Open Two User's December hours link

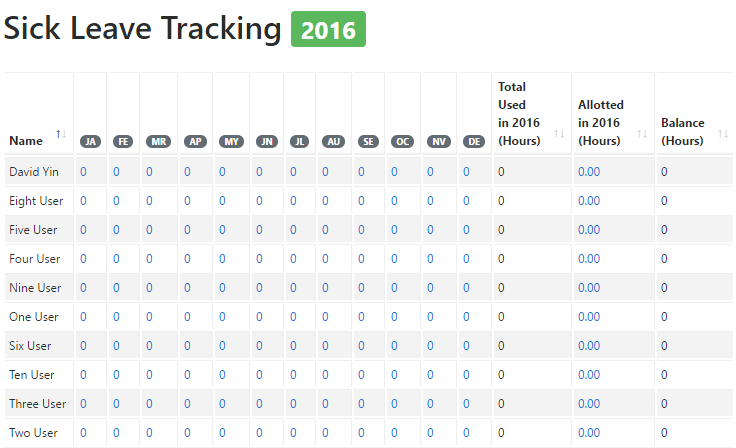(466, 433)
